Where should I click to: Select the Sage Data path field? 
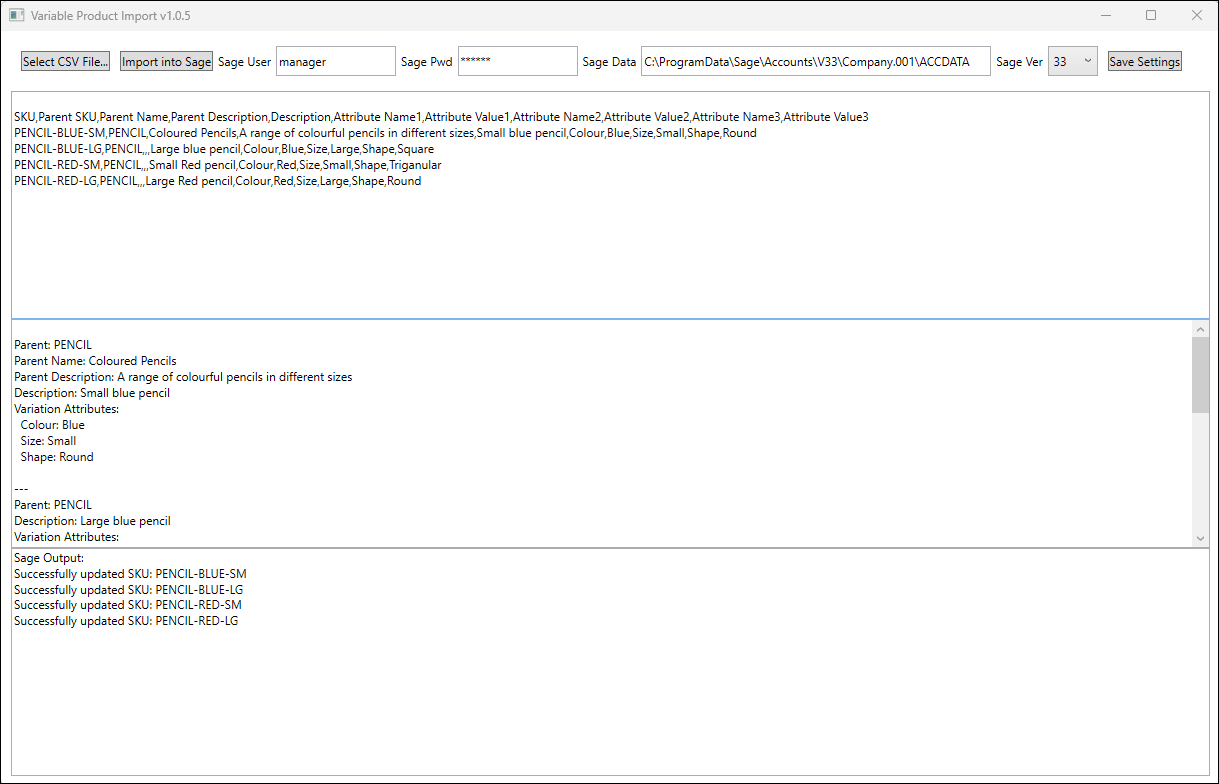click(815, 61)
